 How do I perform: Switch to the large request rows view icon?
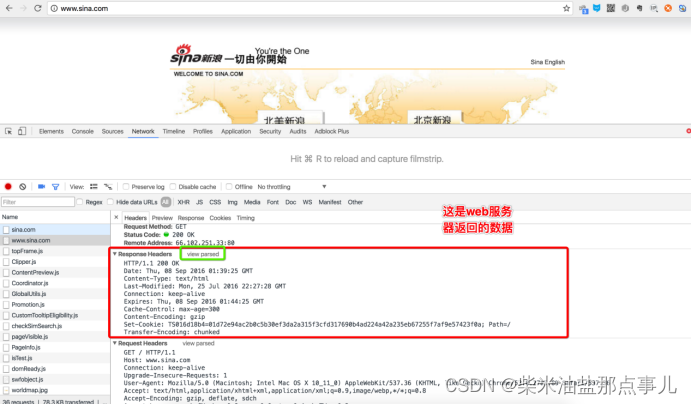click(x=94, y=187)
